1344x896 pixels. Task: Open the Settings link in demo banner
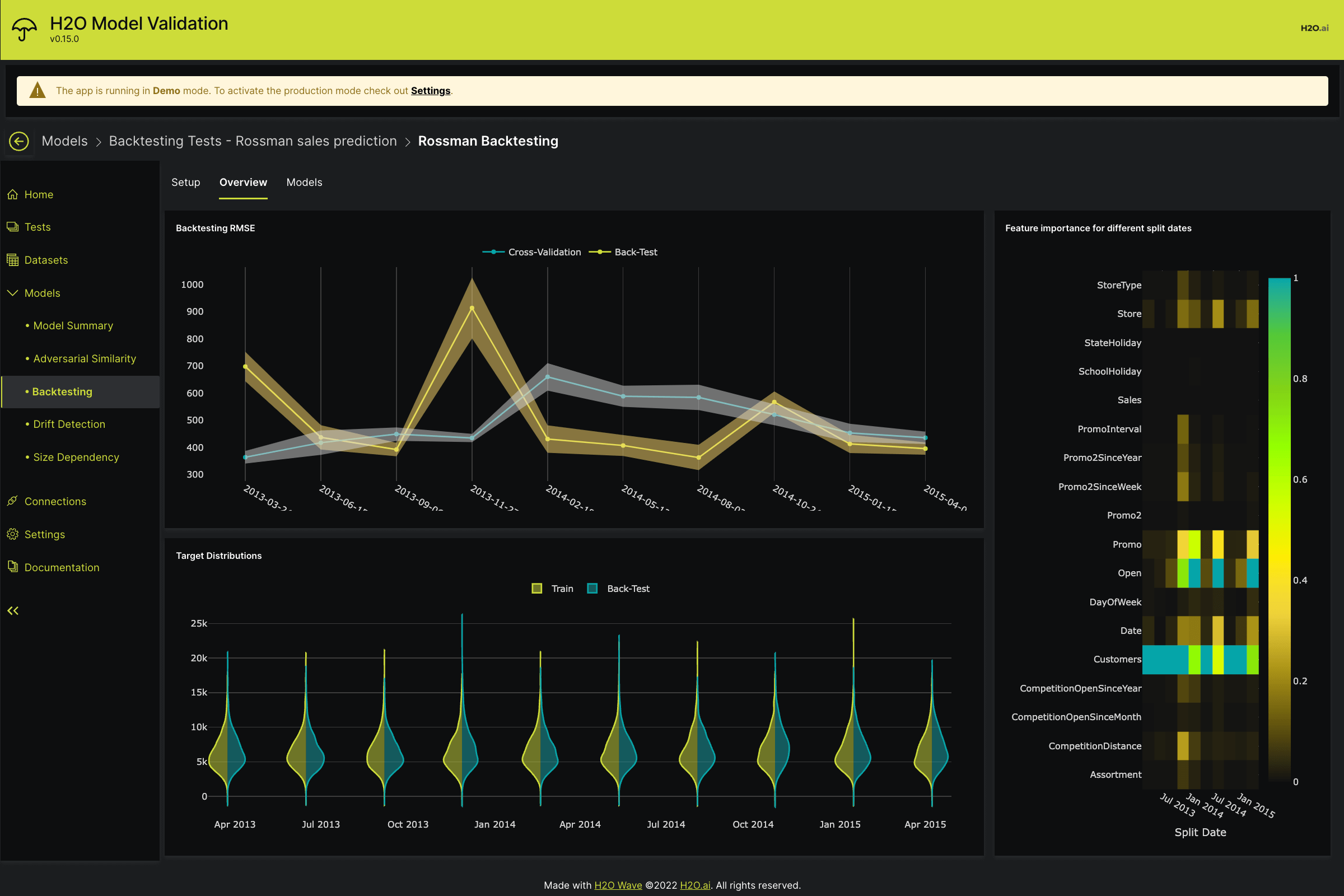[x=430, y=91]
